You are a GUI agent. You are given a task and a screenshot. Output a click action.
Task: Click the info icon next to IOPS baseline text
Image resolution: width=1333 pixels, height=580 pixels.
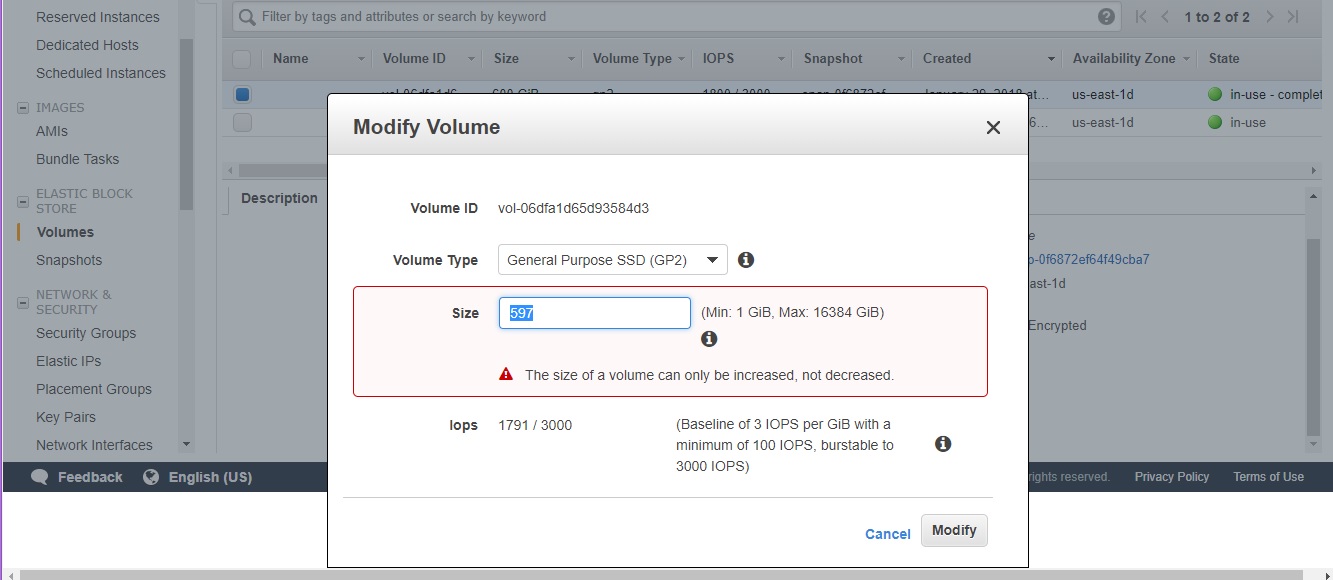[942, 443]
